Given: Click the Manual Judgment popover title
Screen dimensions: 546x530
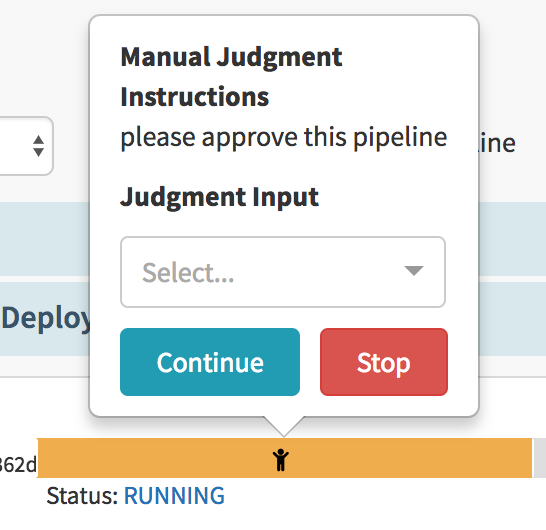Looking at the screenshot, I should point(232,57).
